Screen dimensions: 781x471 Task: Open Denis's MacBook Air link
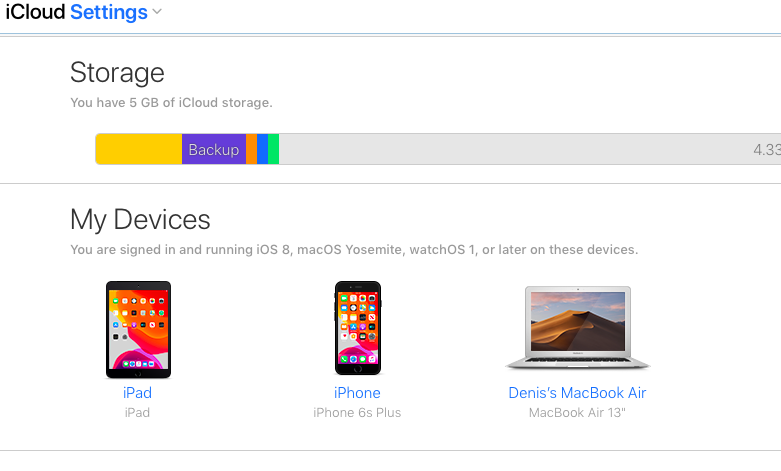(x=577, y=393)
